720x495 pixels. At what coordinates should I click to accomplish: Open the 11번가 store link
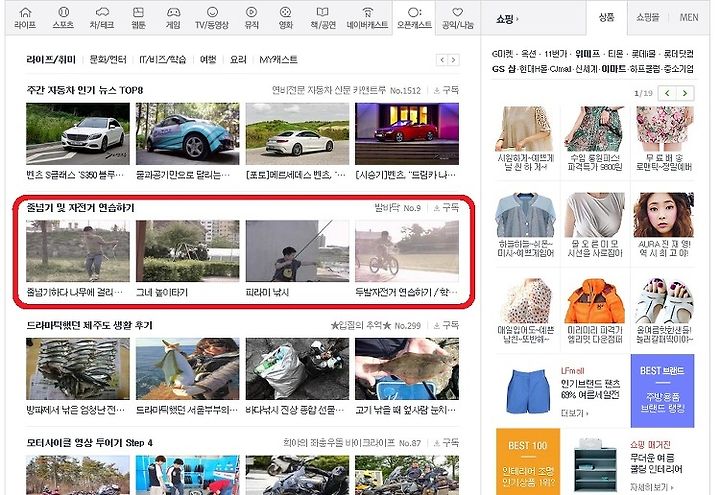pyautogui.click(x=556, y=54)
